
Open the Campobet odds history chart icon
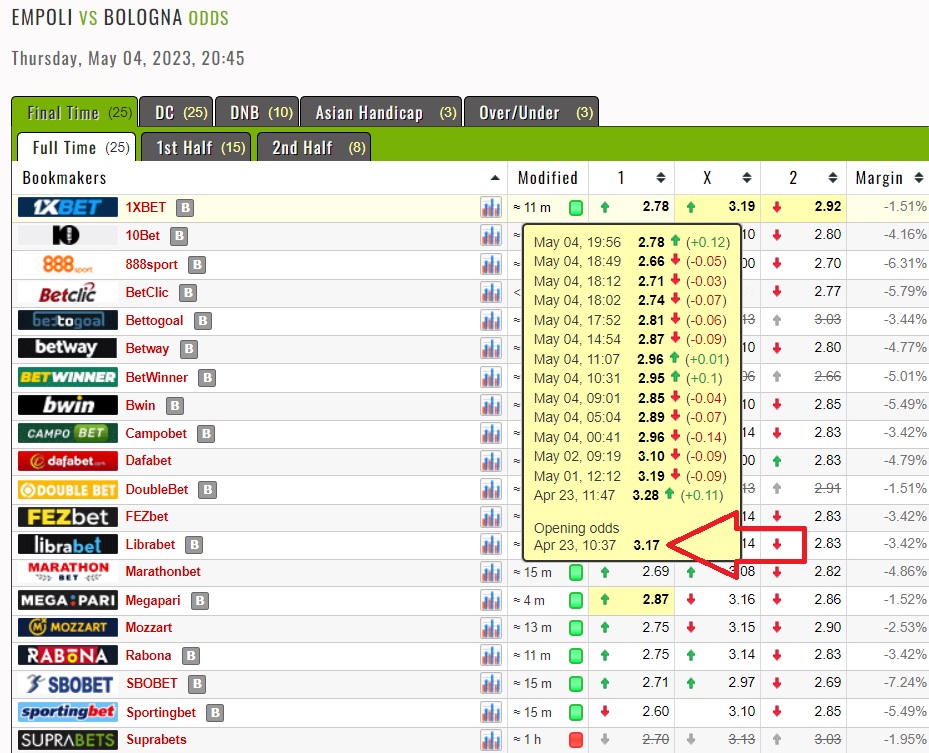491,433
